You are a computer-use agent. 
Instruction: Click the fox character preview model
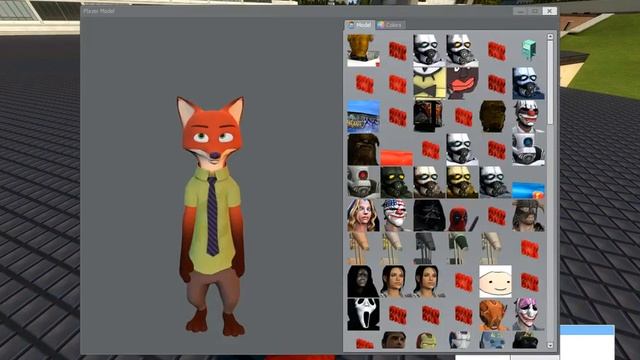click(x=212, y=216)
